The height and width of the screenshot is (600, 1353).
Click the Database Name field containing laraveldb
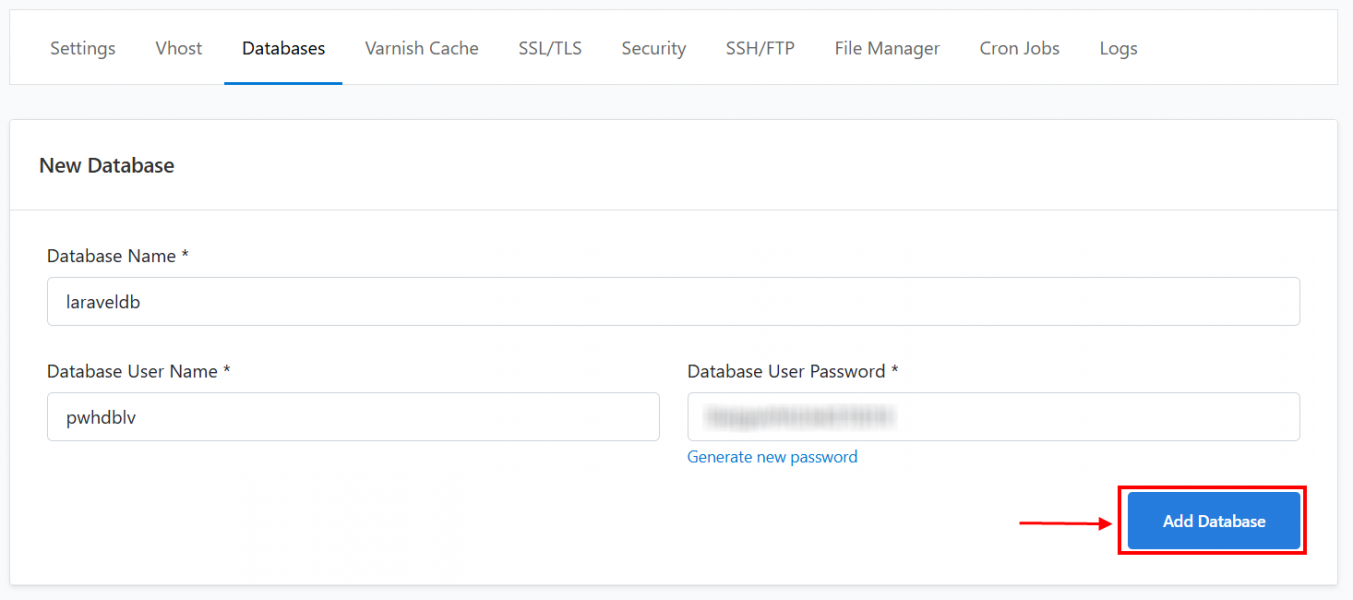tap(673, 301)
